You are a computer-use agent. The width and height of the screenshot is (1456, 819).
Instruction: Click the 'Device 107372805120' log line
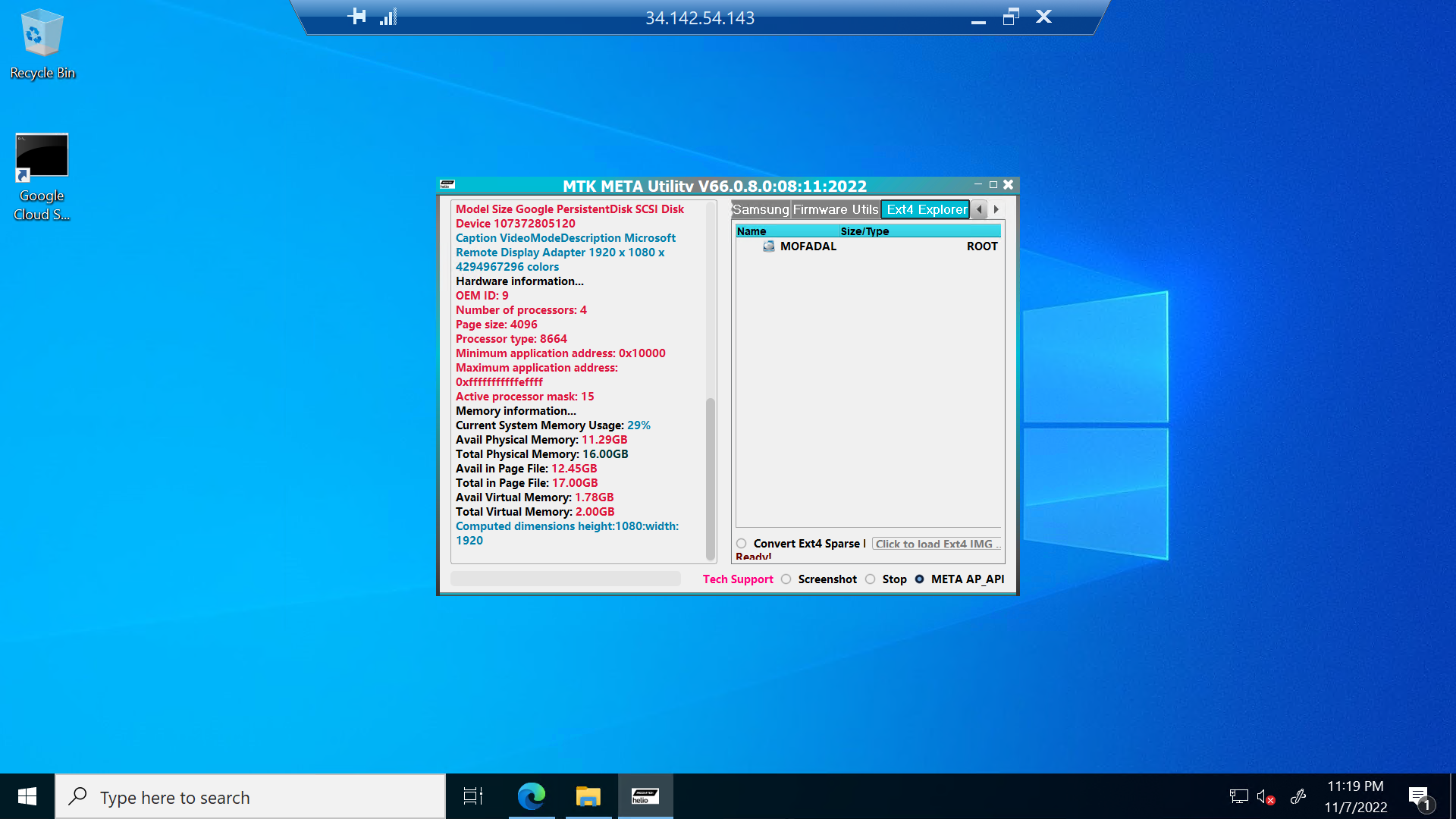tap(516, 223)
